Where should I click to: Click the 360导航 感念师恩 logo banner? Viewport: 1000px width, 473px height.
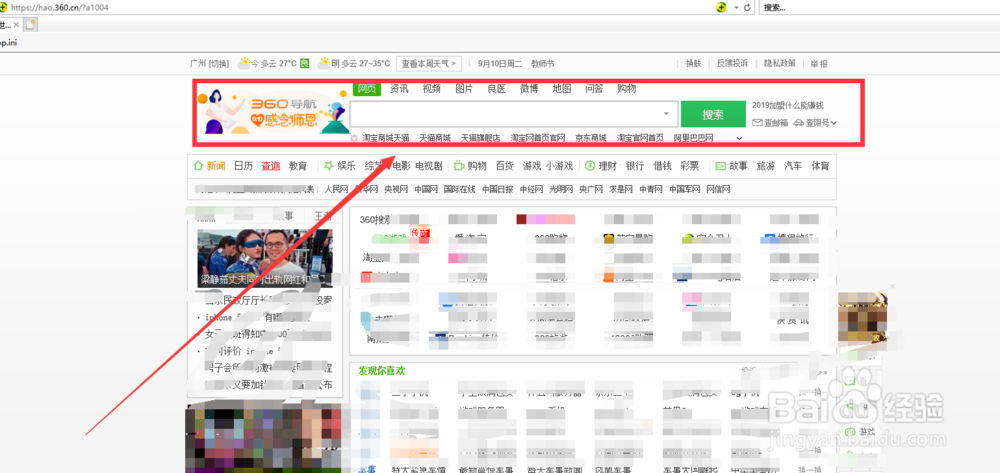click(x=272, y=112)
